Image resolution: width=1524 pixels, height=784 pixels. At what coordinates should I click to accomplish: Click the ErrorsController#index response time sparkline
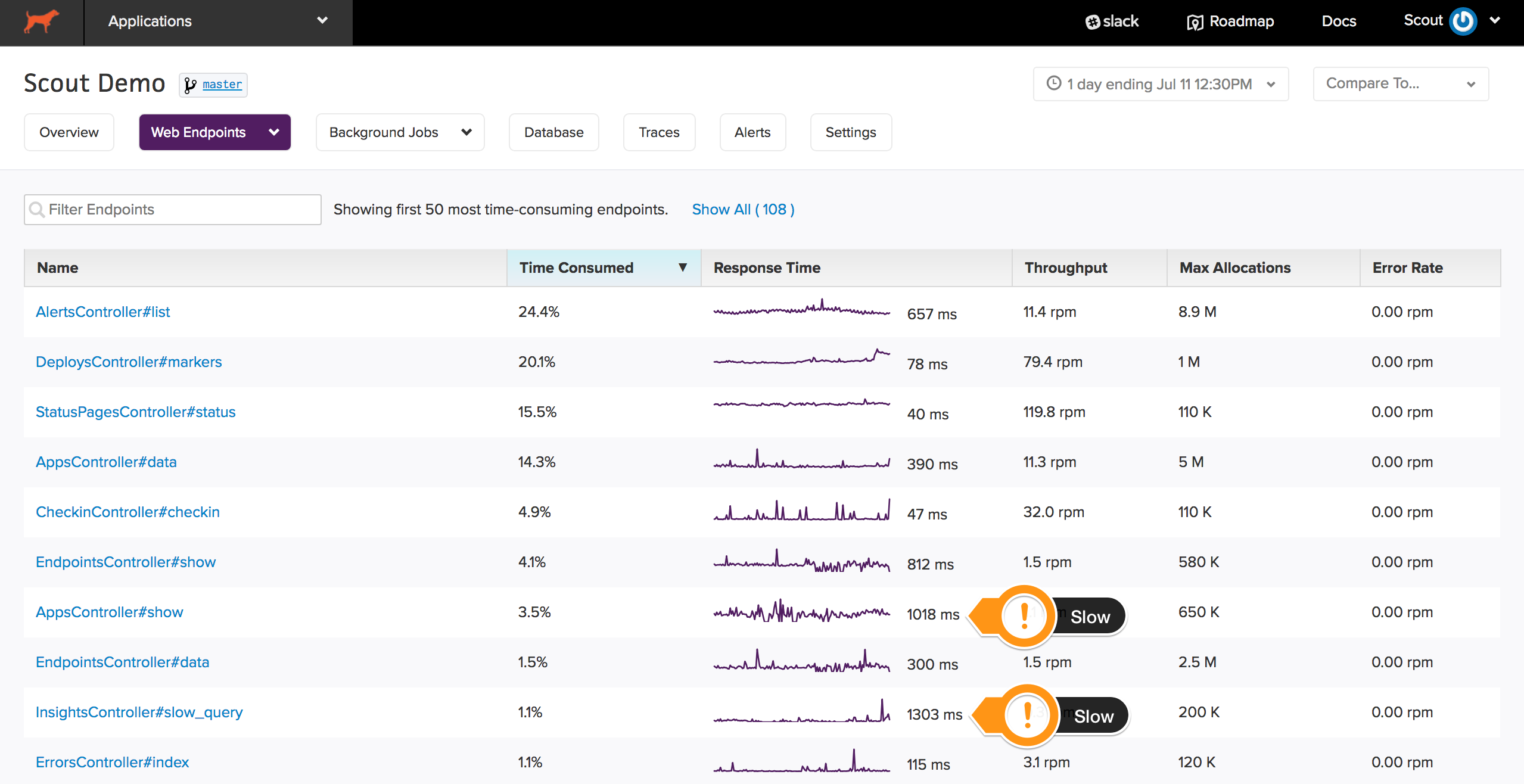pos(801,761)
